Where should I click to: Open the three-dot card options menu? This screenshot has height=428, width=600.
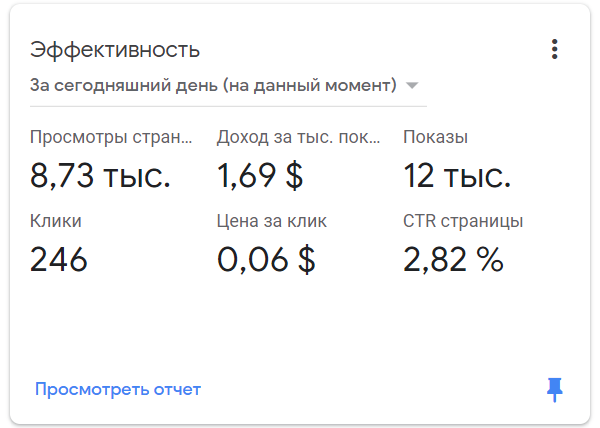coord(554,49)
